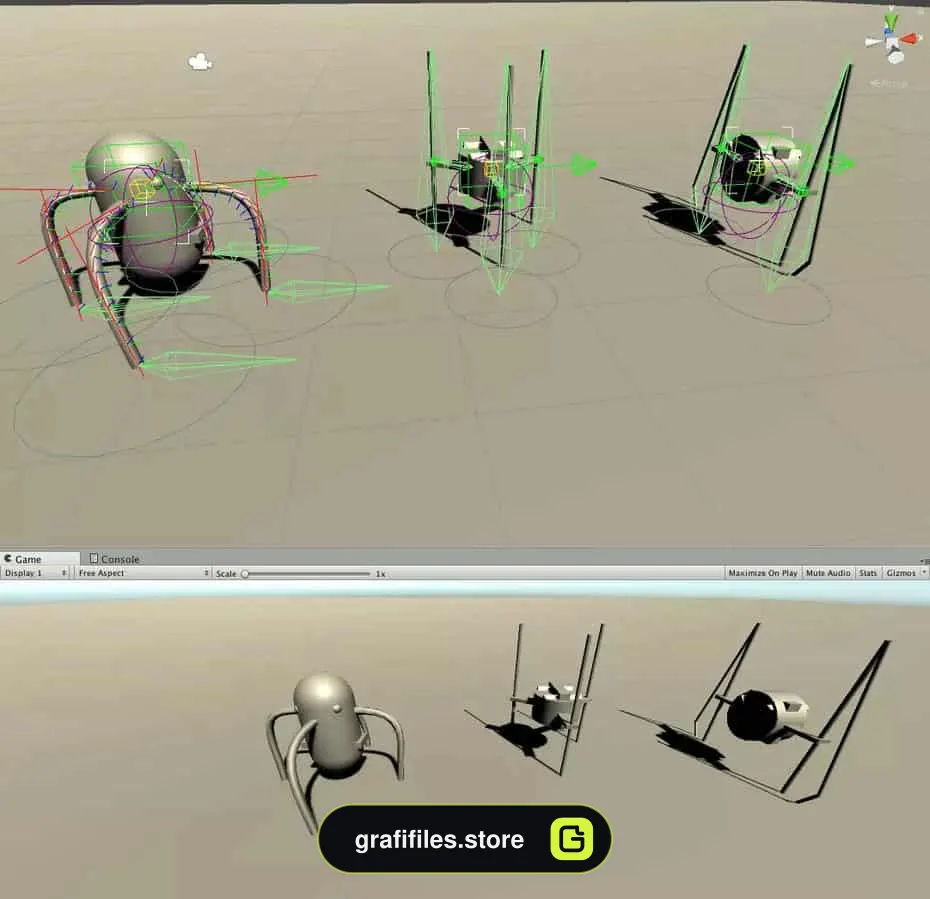The width and height of the screenshot is (930, 899).
Task: Toggle the Persp projection label under the gizmo
Action: [x=888, y=84]
